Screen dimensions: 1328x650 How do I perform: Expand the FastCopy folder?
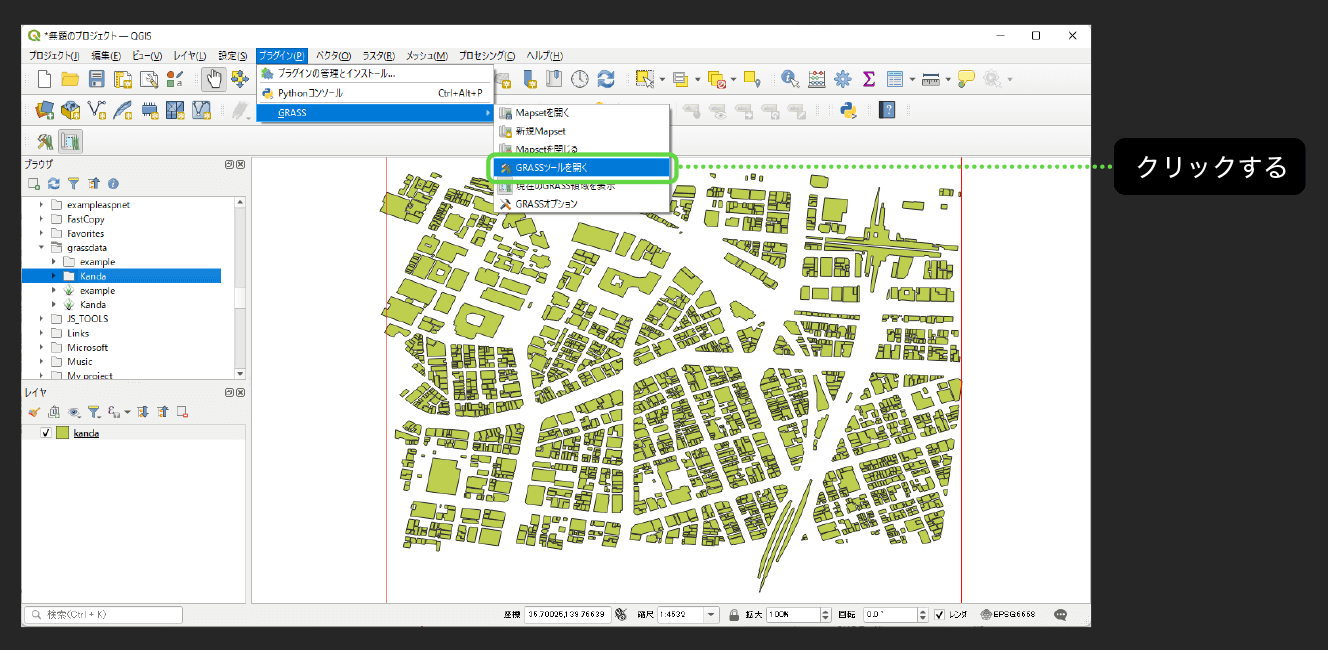point(42,219)
